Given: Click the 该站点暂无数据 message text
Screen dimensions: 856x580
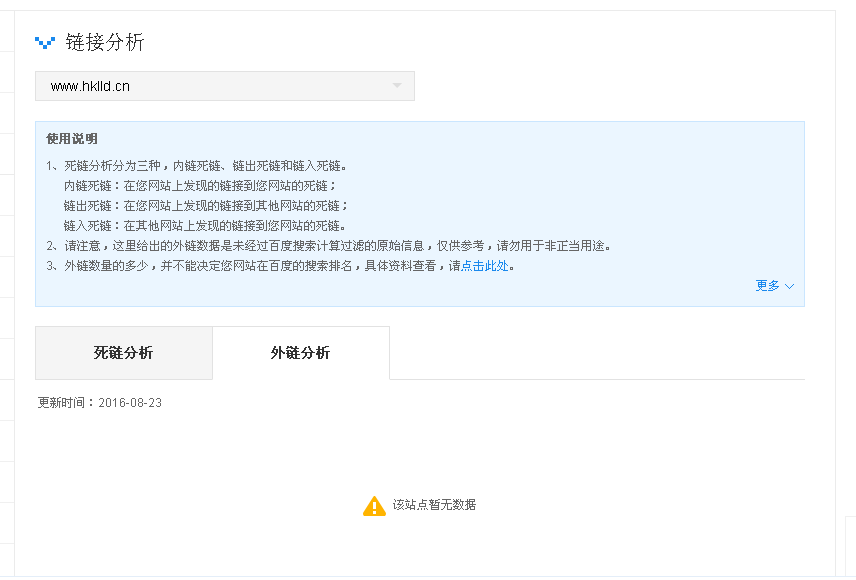Looking at the screenshot, I should pyautogui.click(x=434, y=505).
